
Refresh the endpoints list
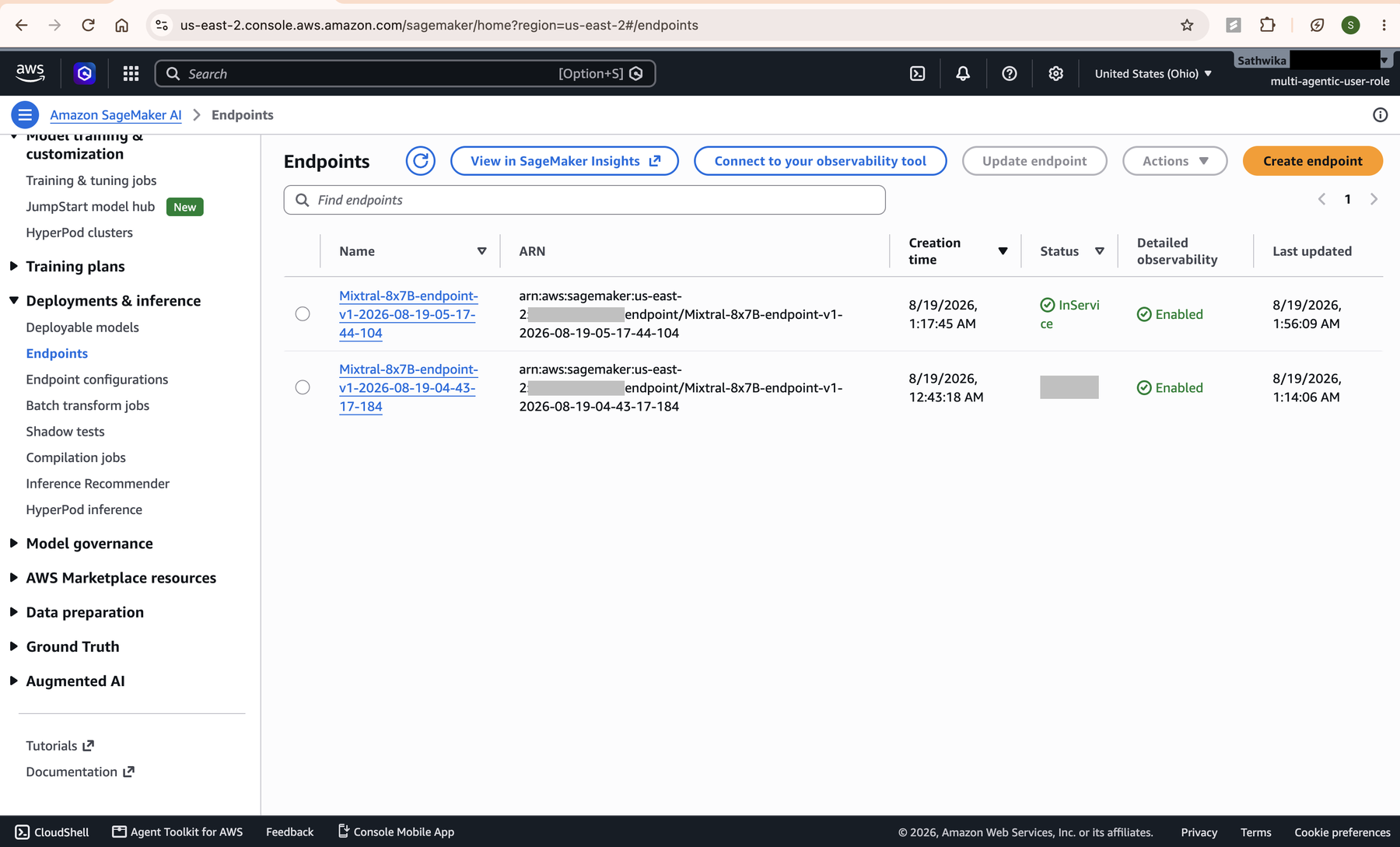click(x=420, y=161)
